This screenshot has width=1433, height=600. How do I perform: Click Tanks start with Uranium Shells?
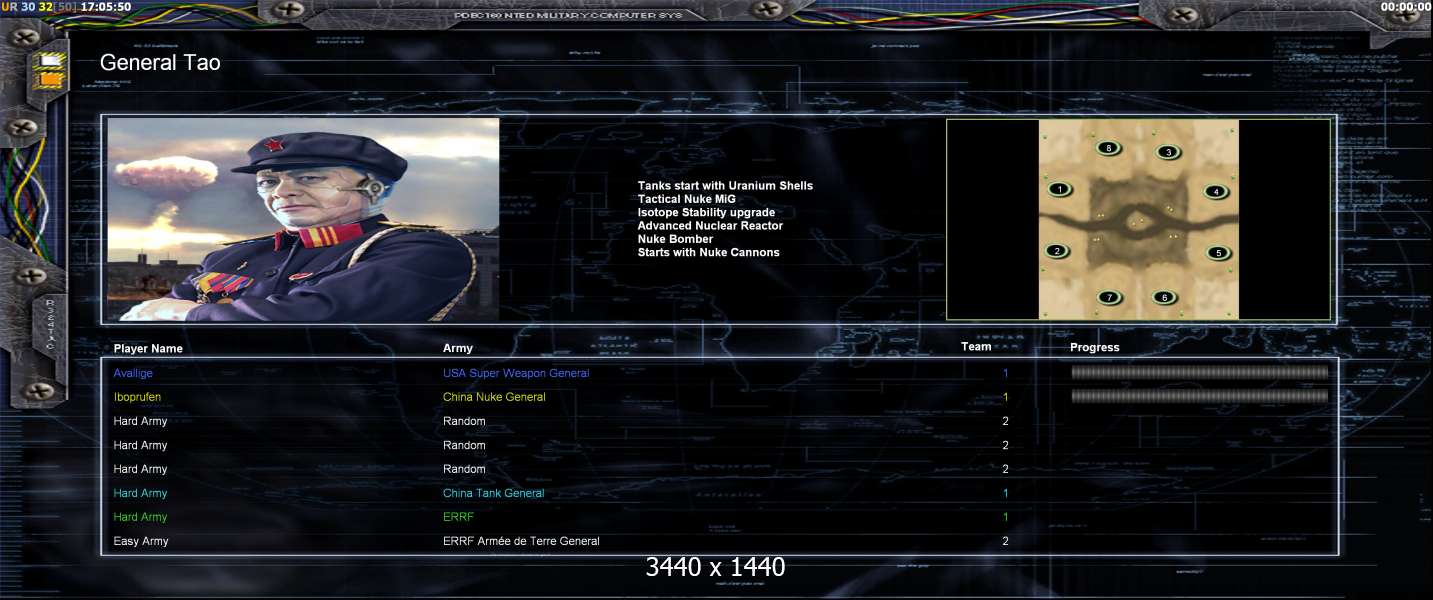tap(725, 186)
